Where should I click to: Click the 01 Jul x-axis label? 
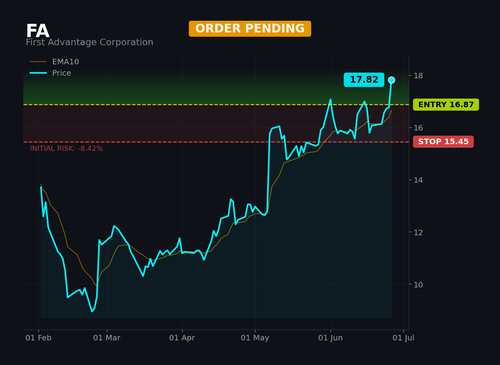[x=403, y=338]
